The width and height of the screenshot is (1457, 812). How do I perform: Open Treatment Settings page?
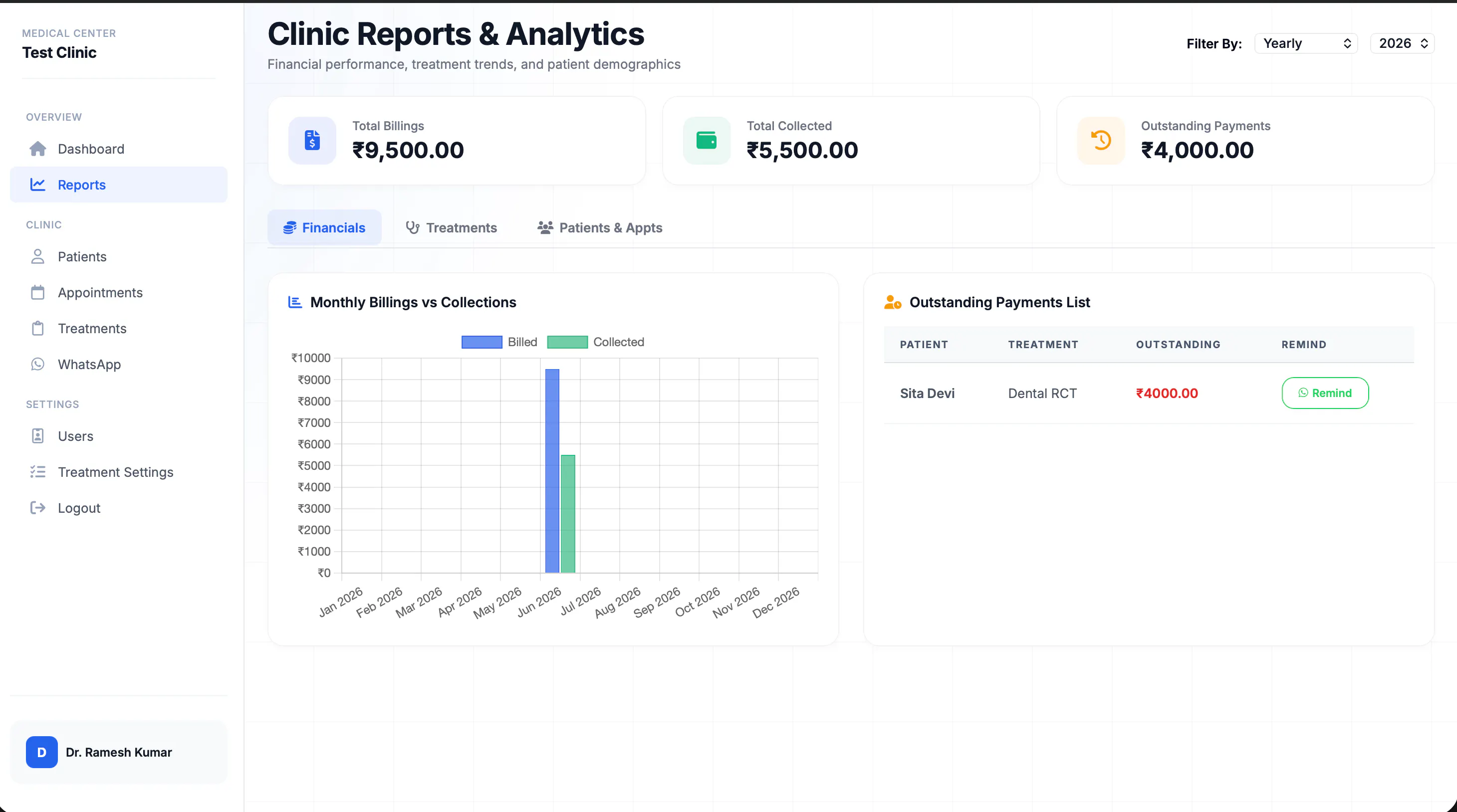pos(119,472)
